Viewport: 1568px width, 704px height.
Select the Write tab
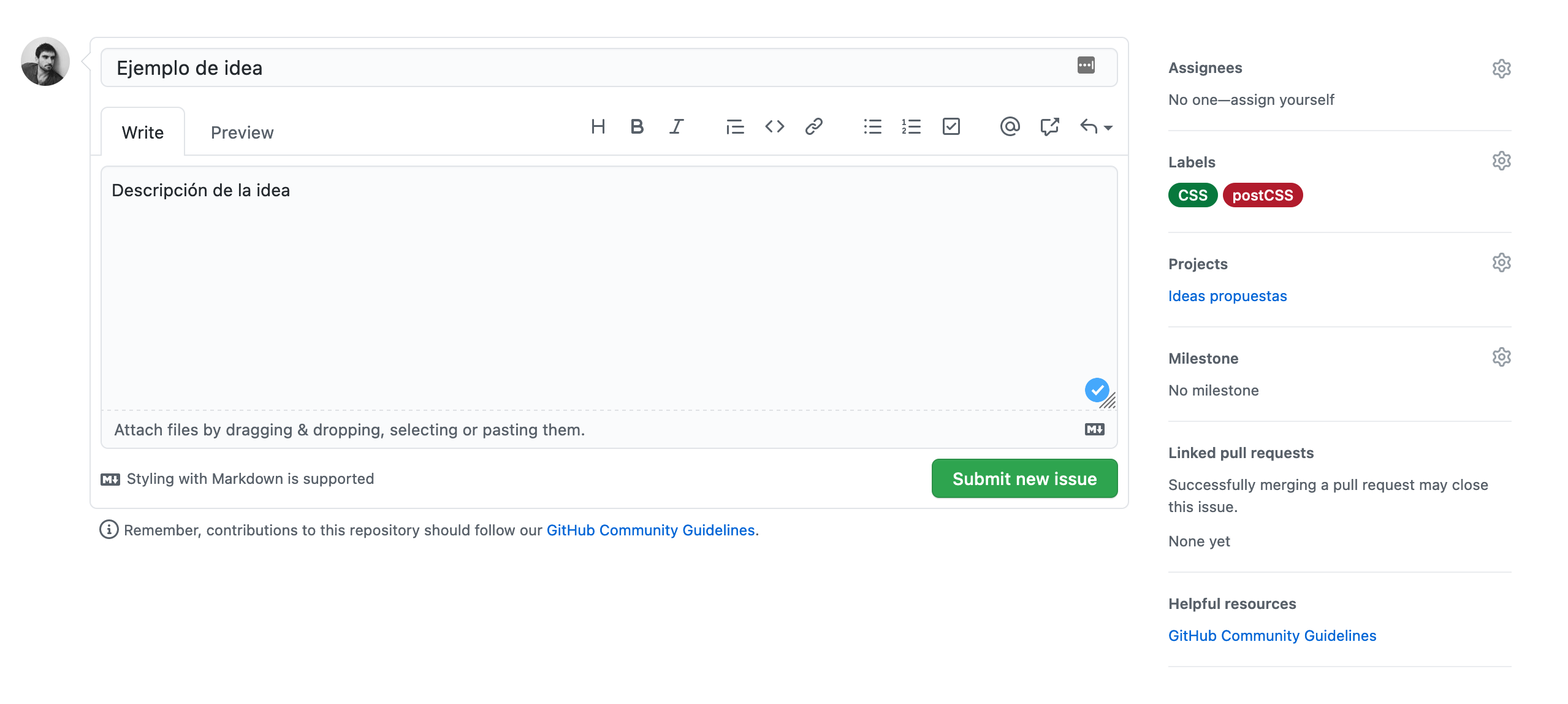click(142, 132)
